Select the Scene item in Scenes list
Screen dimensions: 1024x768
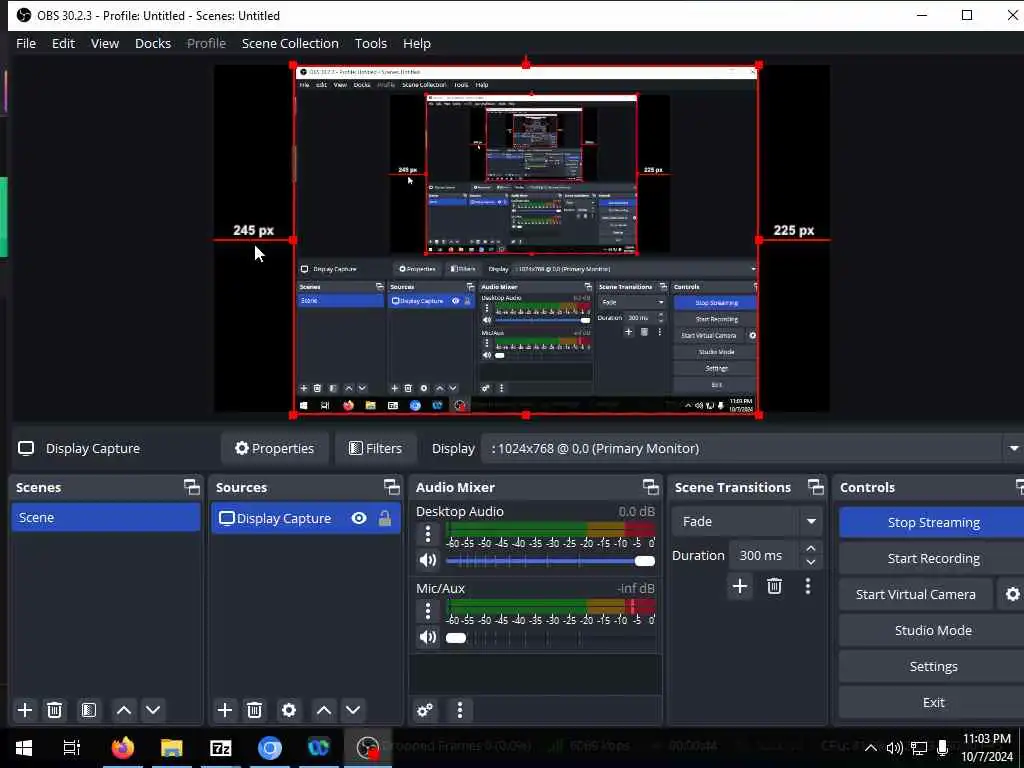click(106, 517)
